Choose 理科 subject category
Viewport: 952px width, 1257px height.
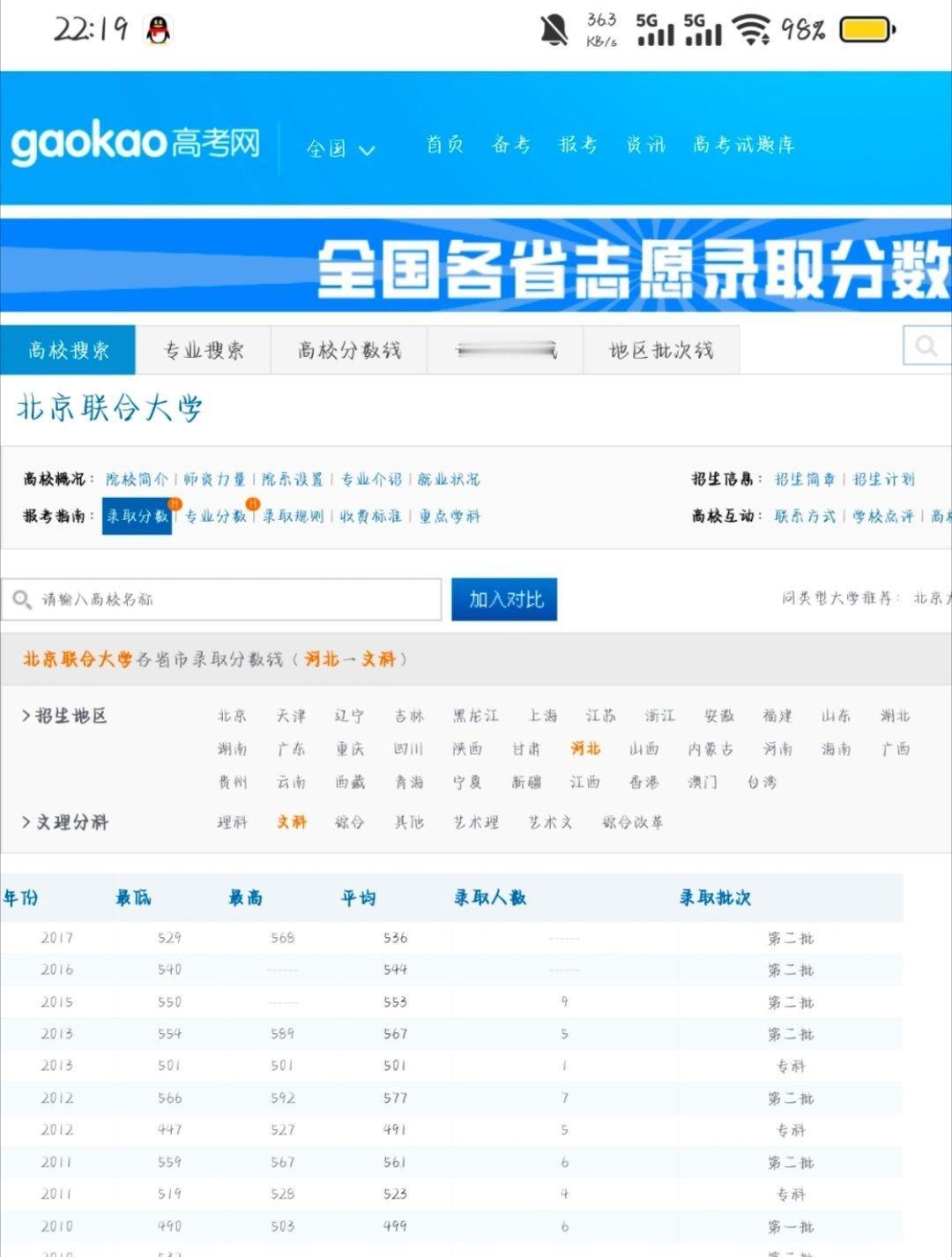tap(233, 822)
